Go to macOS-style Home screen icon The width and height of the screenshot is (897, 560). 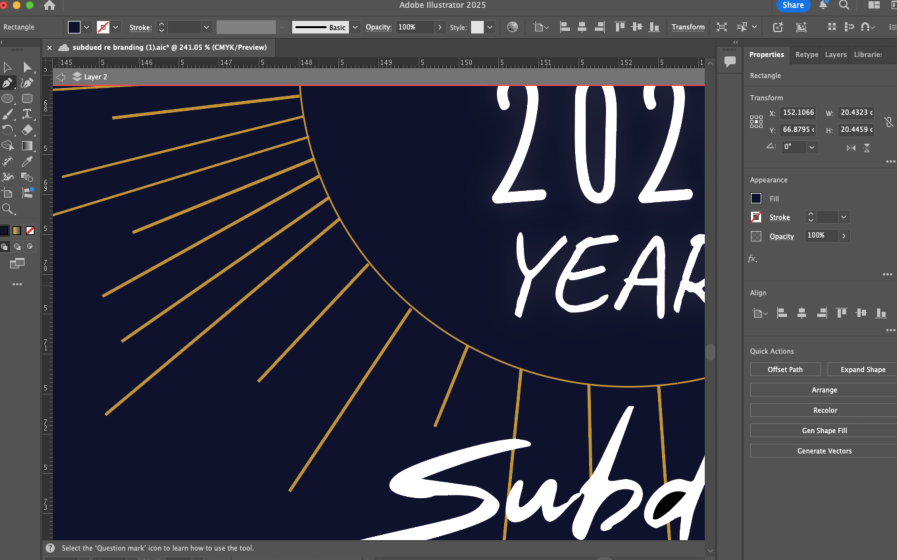coord(50,5)
